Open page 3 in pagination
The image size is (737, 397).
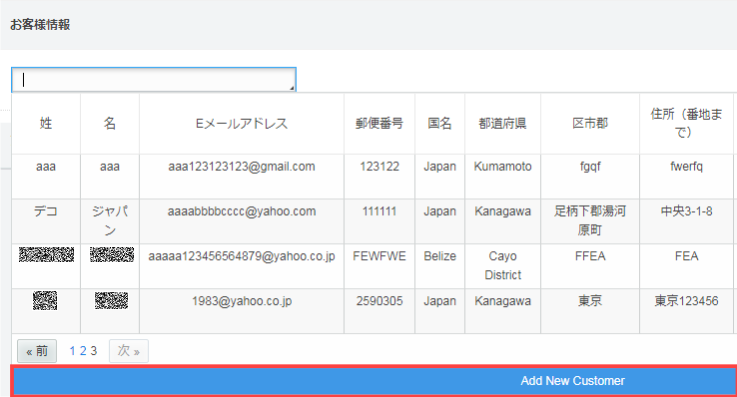[x=94, y=351]
